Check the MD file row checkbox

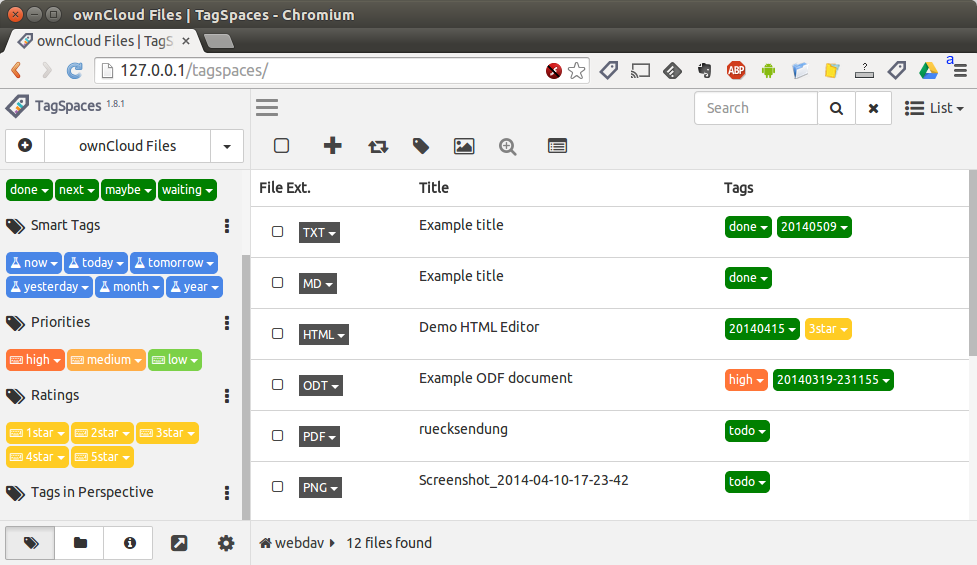coord(277,283)
